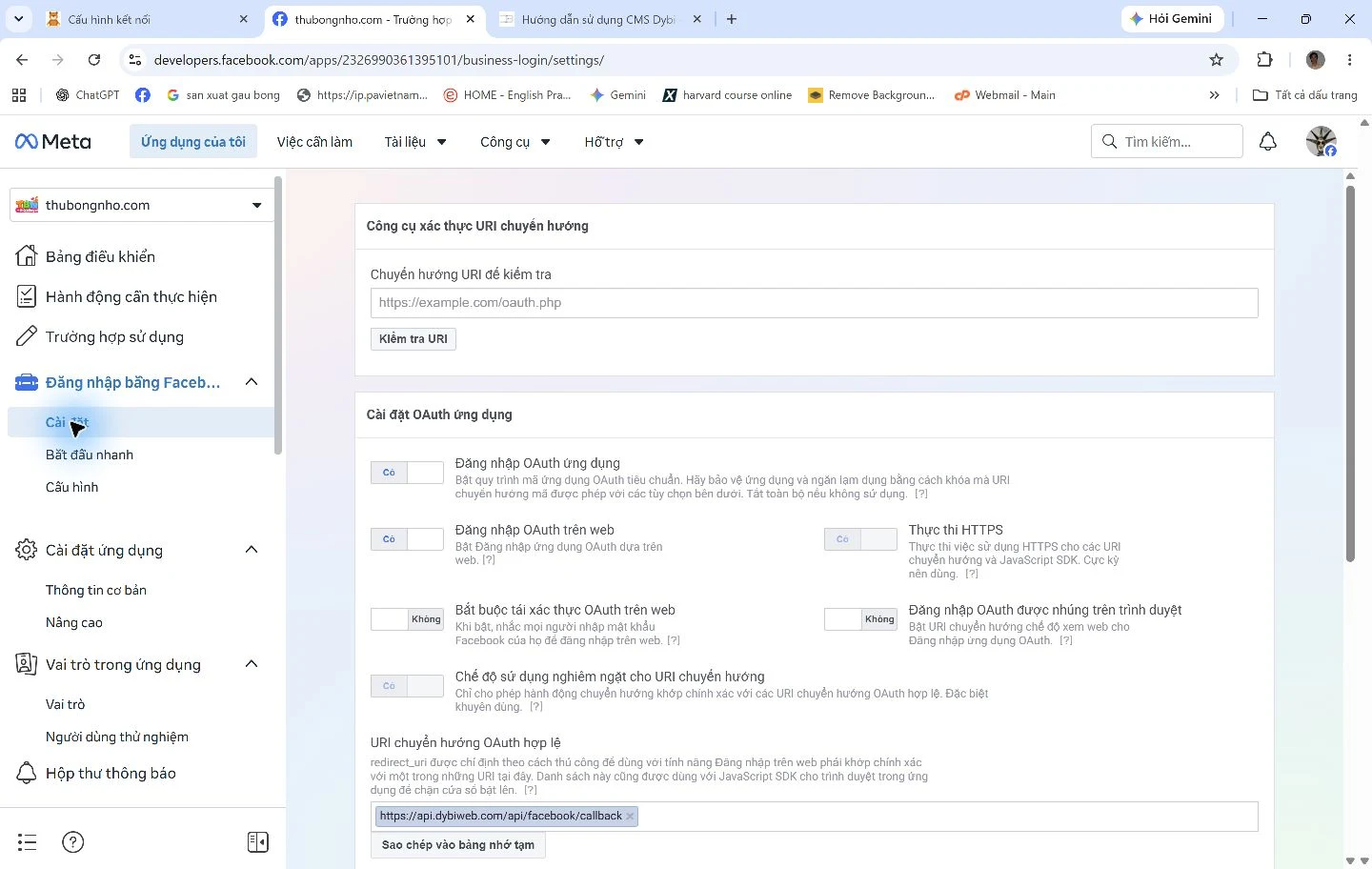Screen dimensions: 1372x869
Task: Collapse Cài đặt ứng dụng section
Action: click(x=252, y=550)
